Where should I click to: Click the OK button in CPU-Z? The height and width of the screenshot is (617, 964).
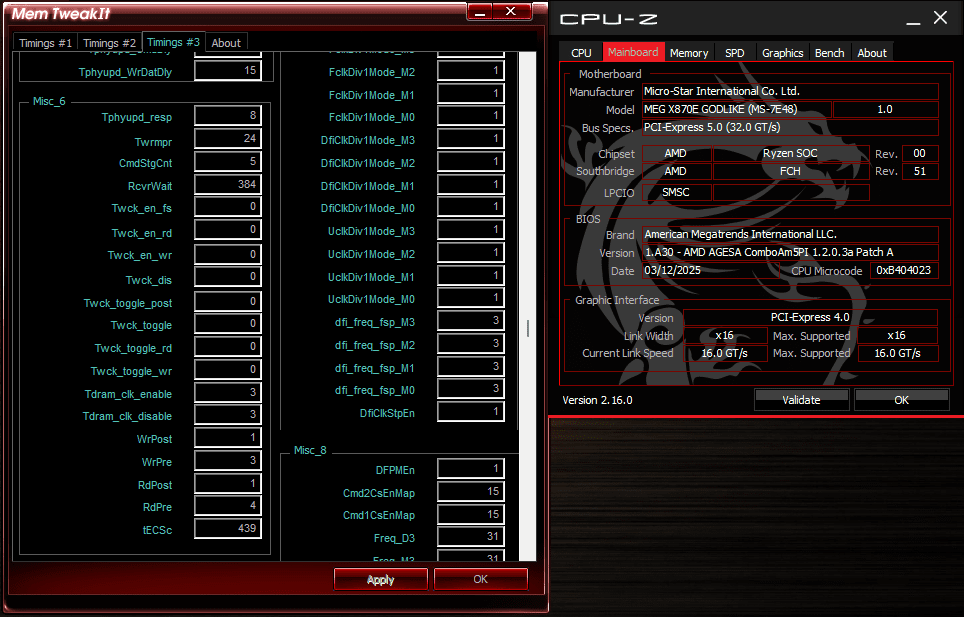(x=901, y=399)
